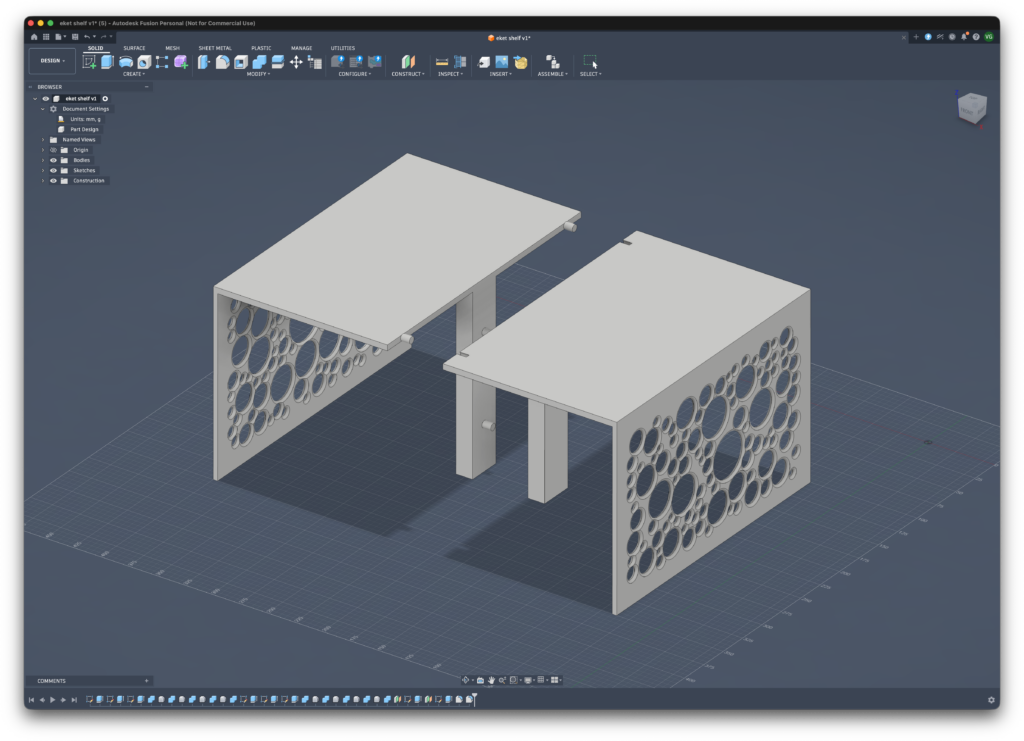
Task: Expand the Named Views folder
Action: pyautogui.click(x=43, y=140)
